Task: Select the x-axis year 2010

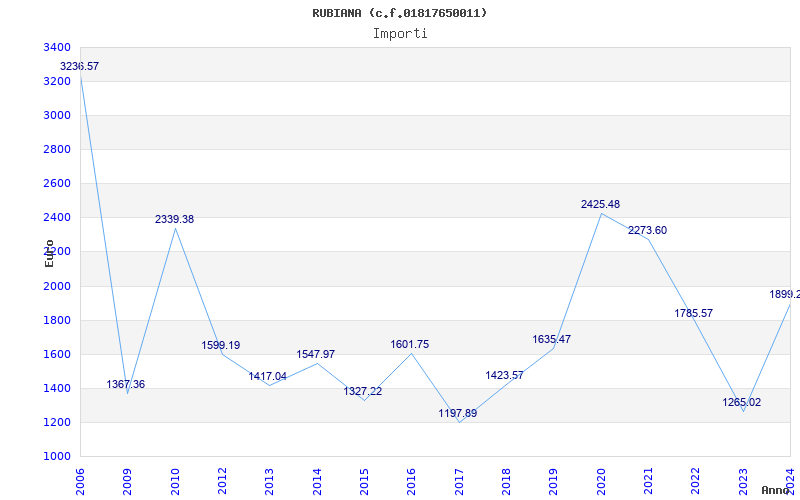Action: tap(175, 482)
